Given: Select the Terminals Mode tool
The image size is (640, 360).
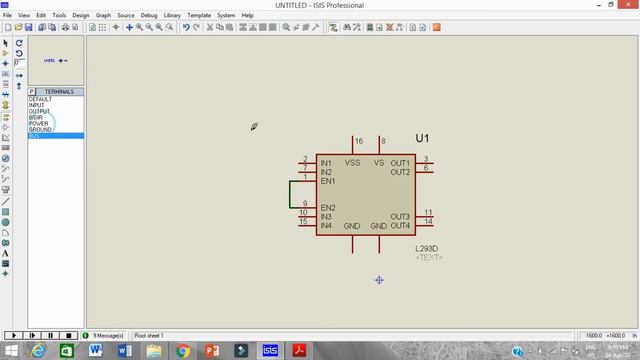Looking at the screenshot, I should click(5, 117).
